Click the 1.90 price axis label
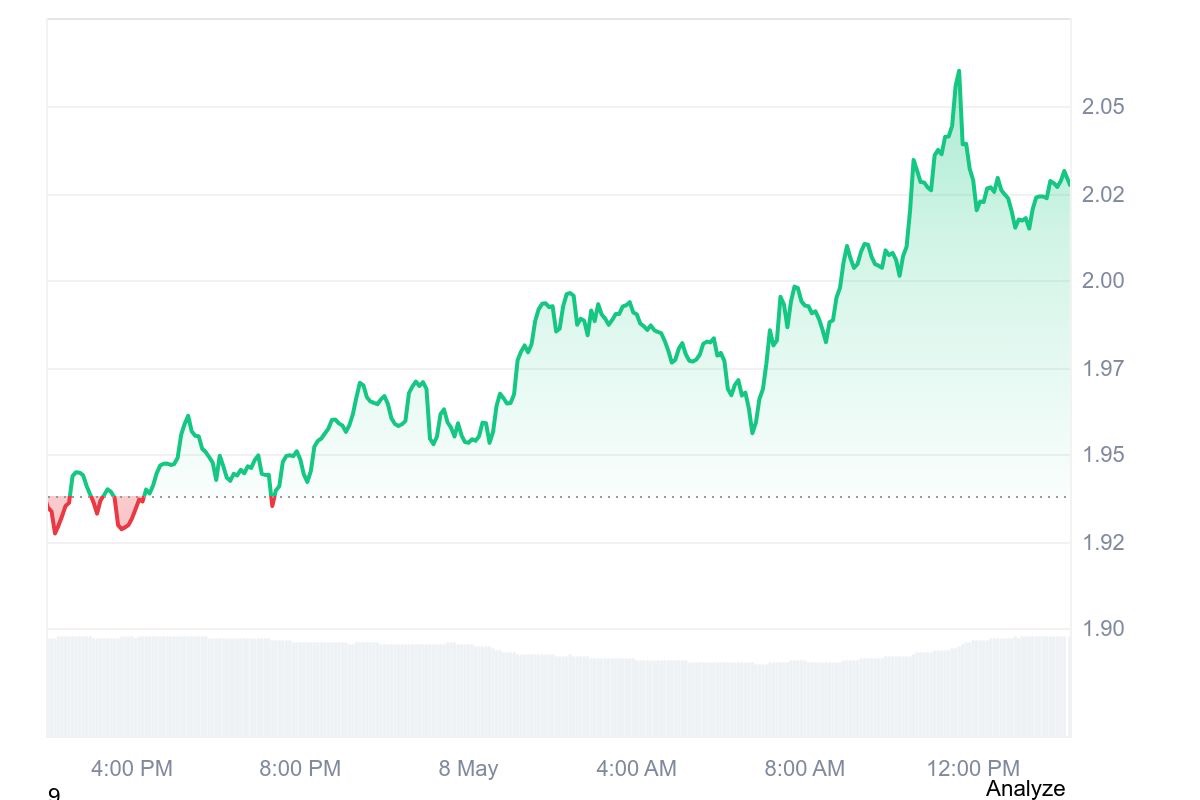This screenshot has height=800, width=1200. click(1103, 629)
